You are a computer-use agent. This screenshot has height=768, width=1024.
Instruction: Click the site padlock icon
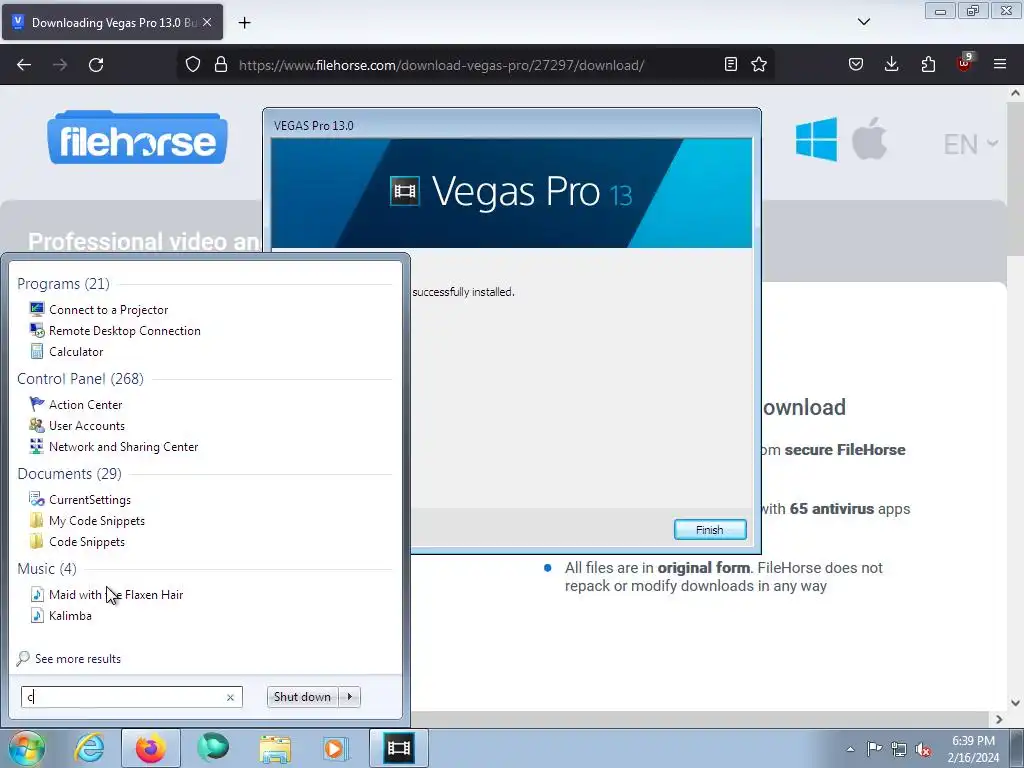click(221, 65)
